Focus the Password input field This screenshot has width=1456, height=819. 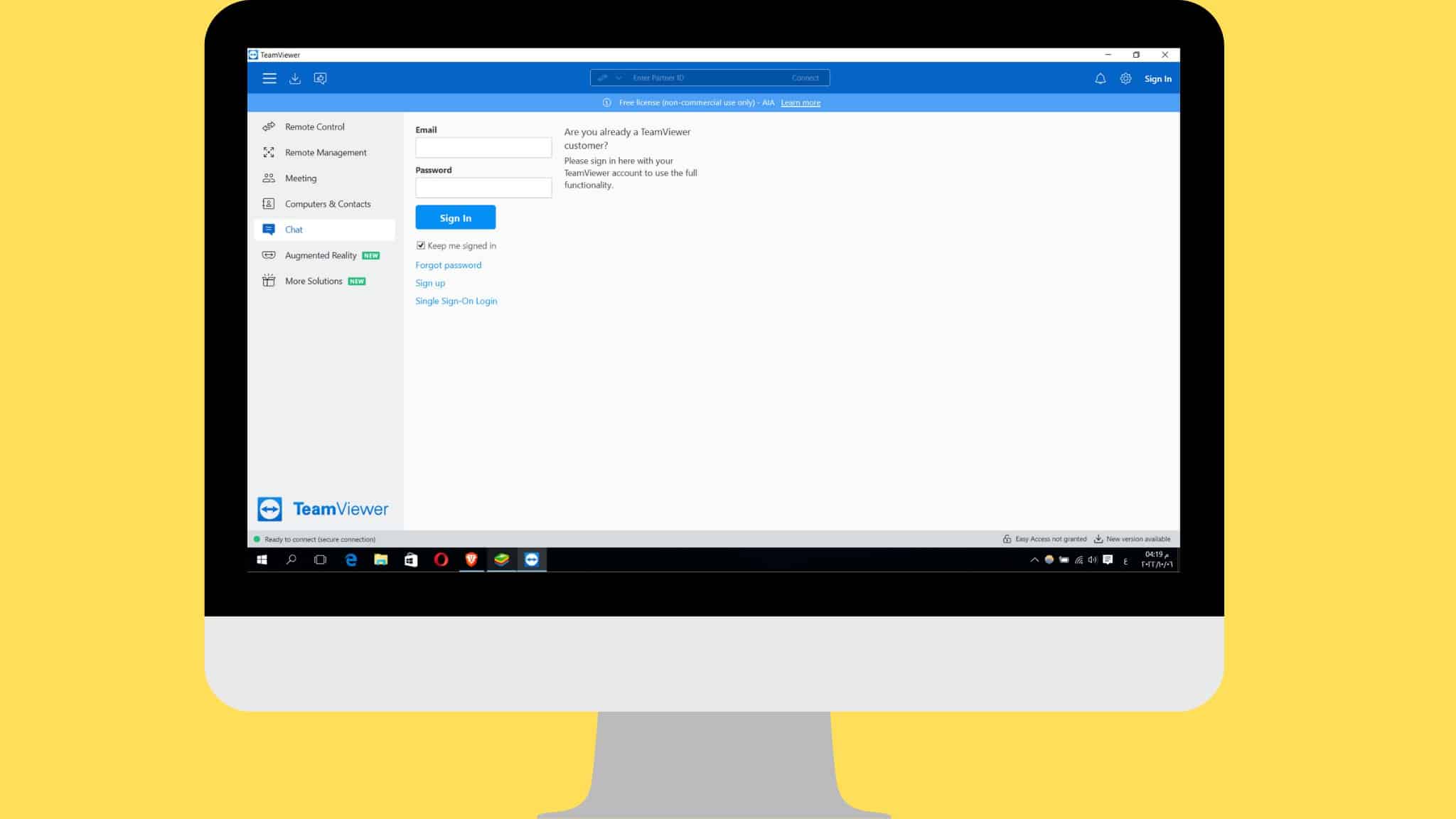[x=483, y=188]
